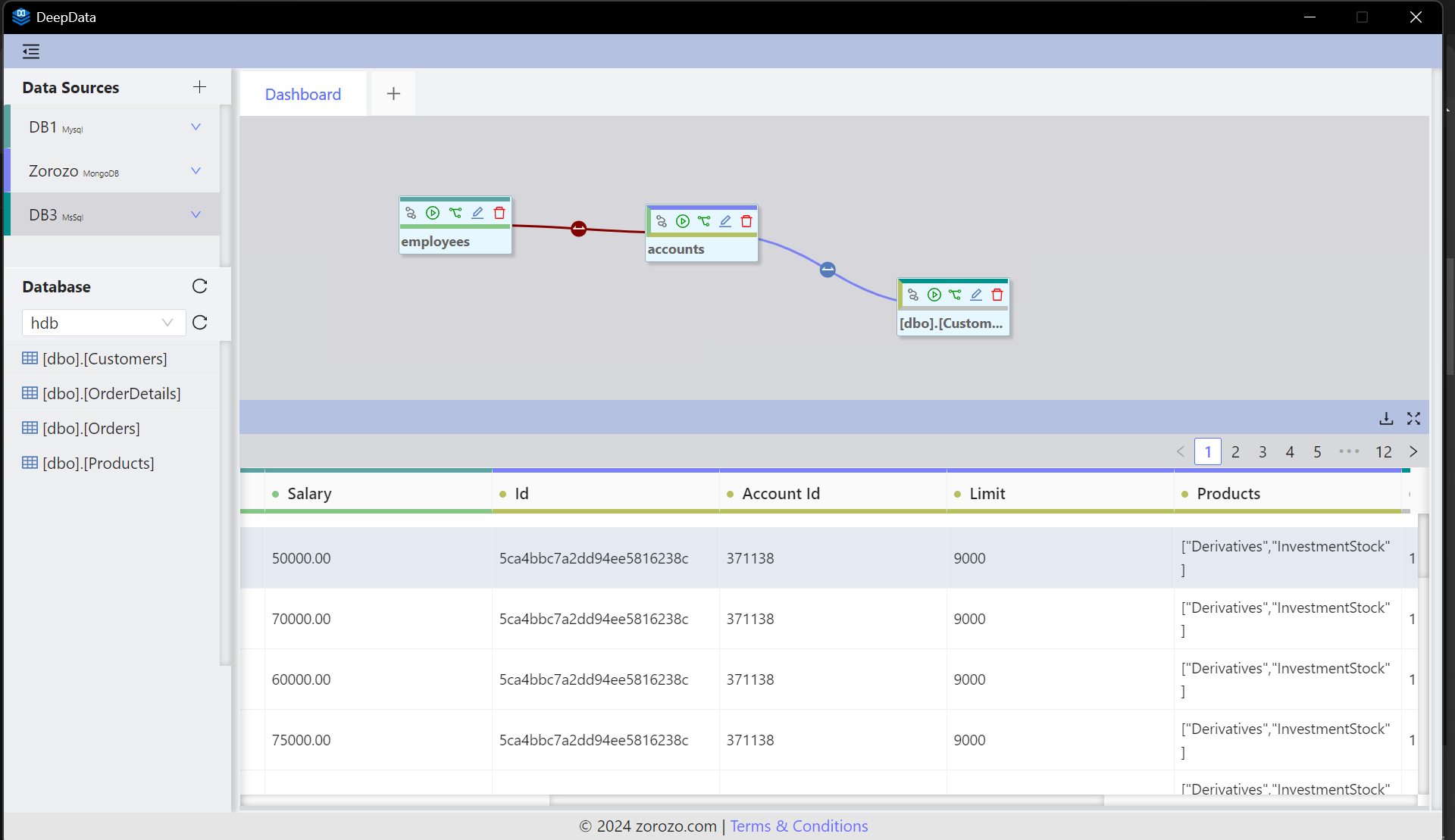Expand results grid to fullscreen
The width and height of the screenshot is (1455, 840).
tap(1413, 418)
